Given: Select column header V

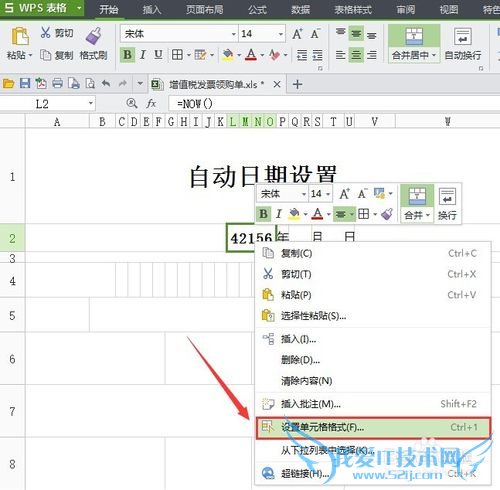Looking at the screenshot, I should pyautogui.click(x=375, y=122).
